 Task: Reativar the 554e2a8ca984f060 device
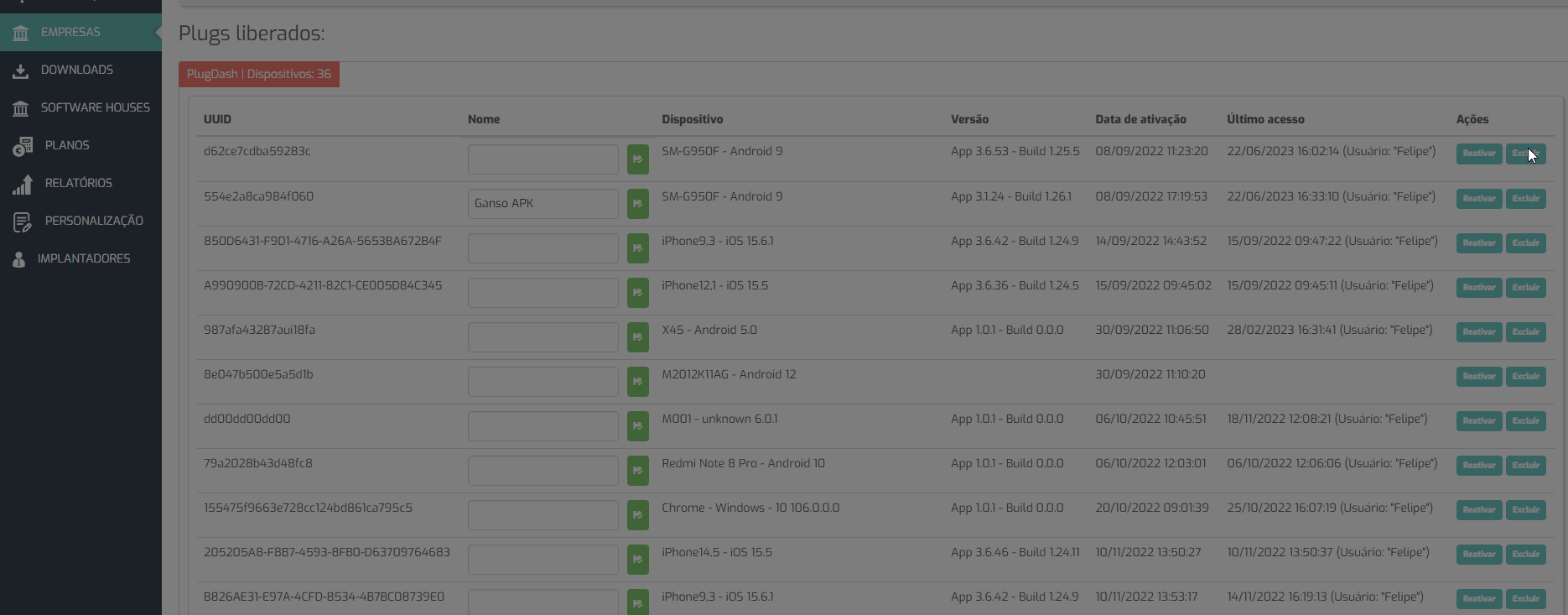point(1479,199)
